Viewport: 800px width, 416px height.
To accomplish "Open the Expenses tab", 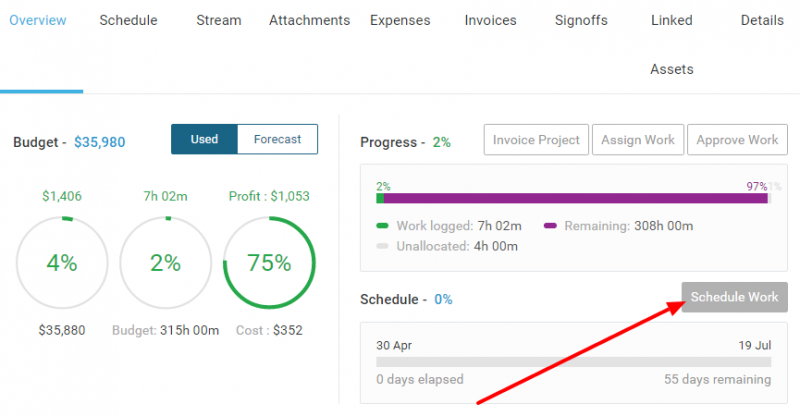I will 400,20.
